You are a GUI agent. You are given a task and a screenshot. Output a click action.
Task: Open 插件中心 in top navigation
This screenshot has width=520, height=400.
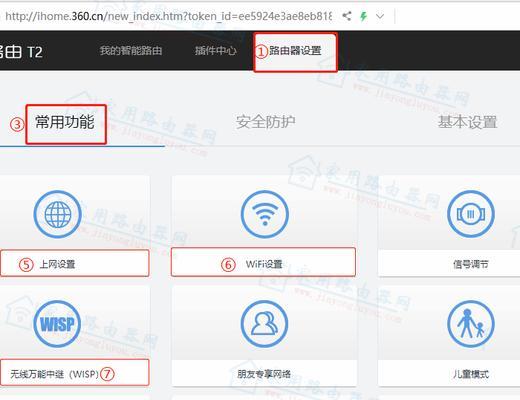216,51
